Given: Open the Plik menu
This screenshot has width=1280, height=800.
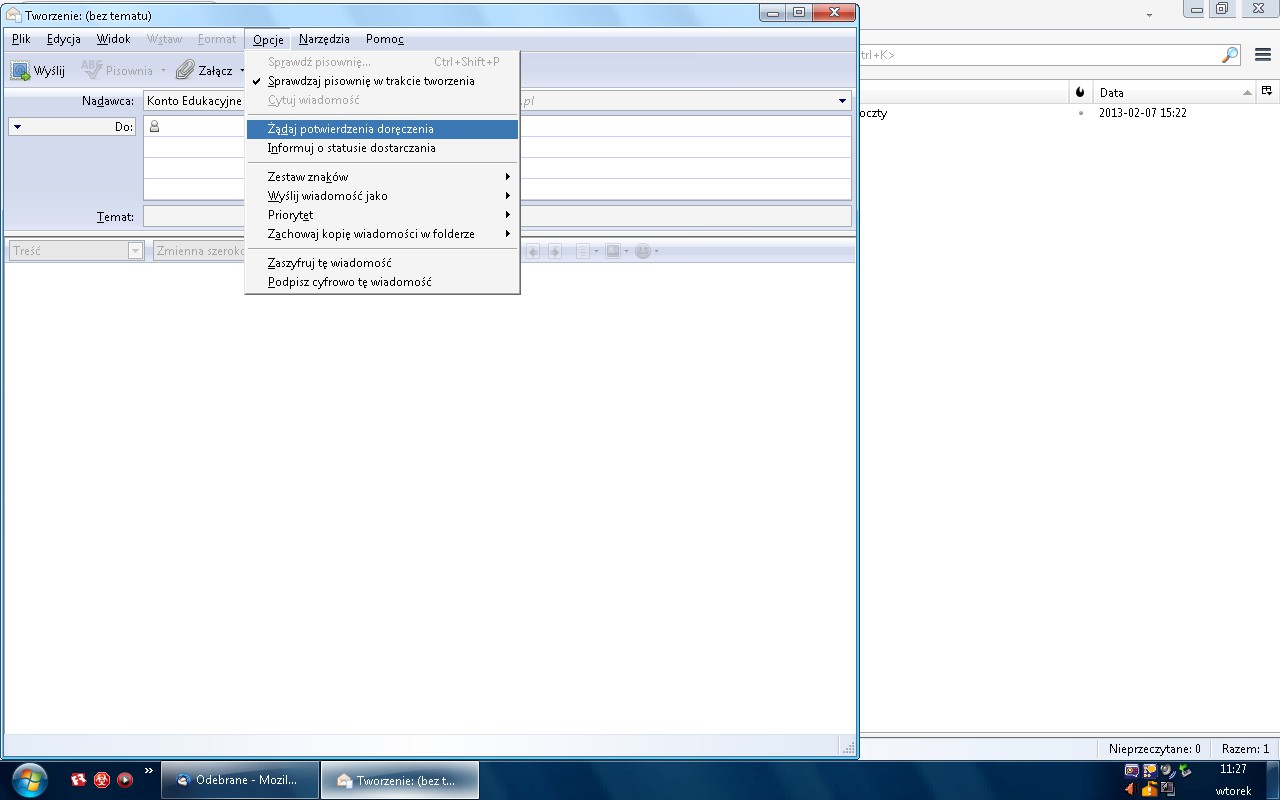Looking at the screenshot, I should pyautogui.click(x=21, y=39).
